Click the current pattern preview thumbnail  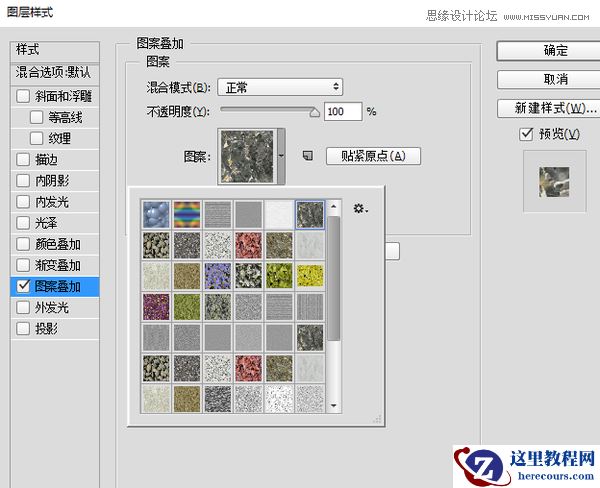pos(248,156)
